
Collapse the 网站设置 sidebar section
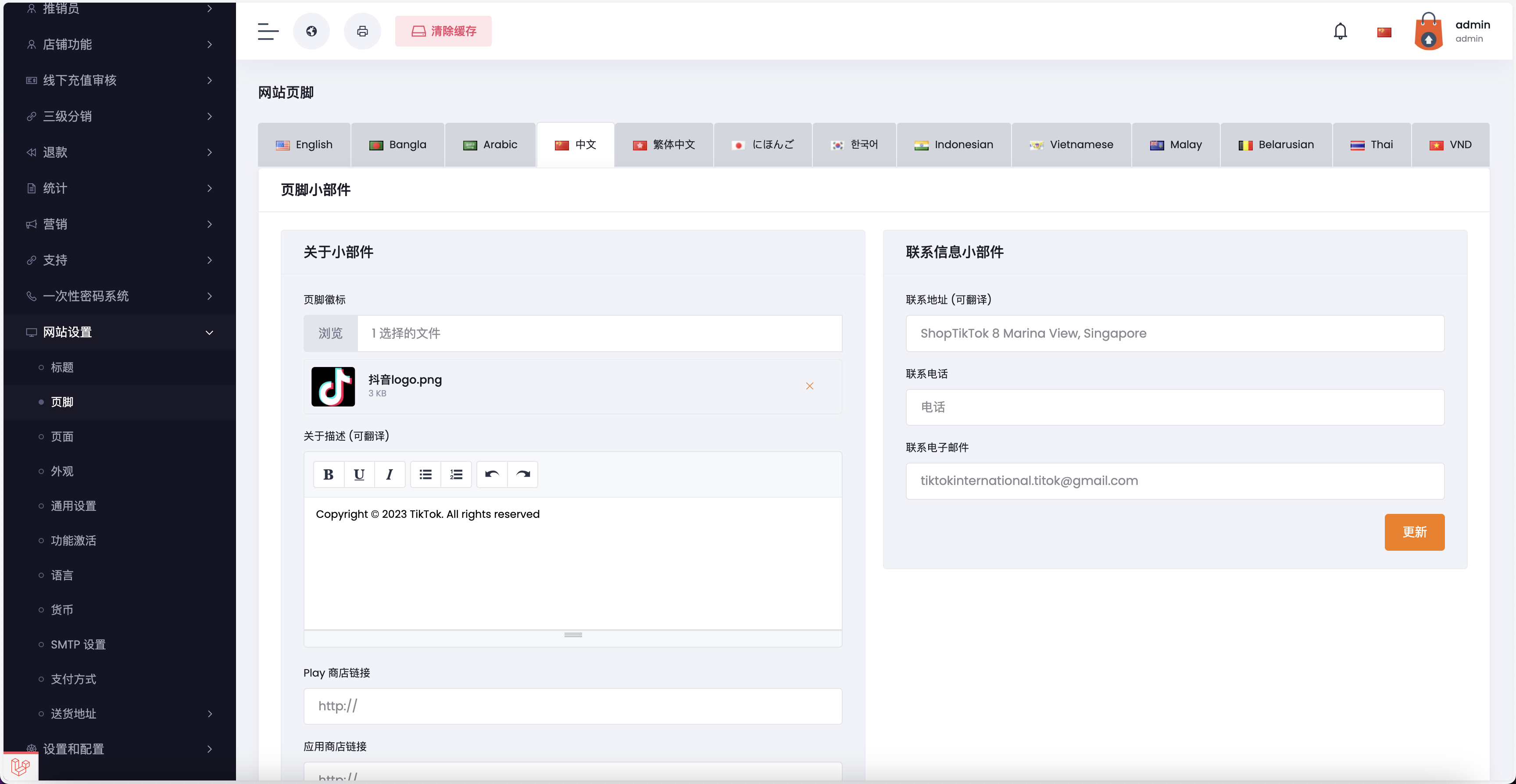(118, 332)
